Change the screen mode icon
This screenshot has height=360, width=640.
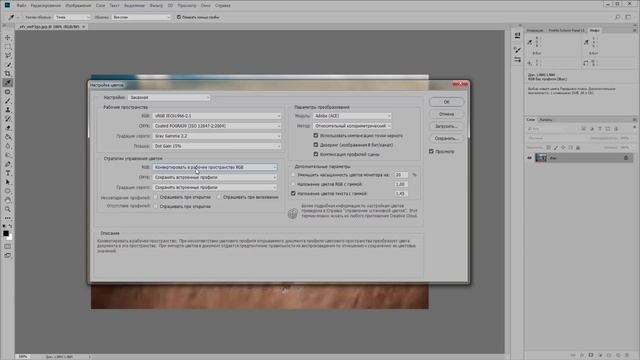(8, 256)
